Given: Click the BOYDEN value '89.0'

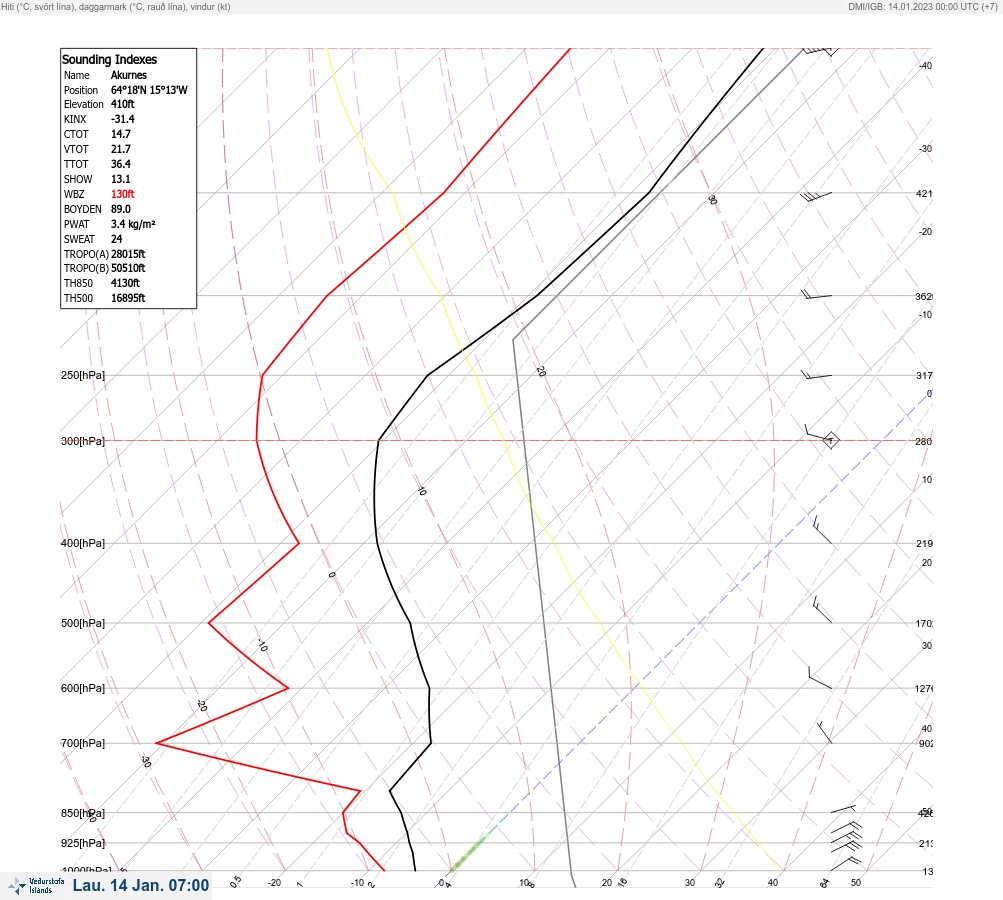Looking at the screenshot, I should coord(120,209).
